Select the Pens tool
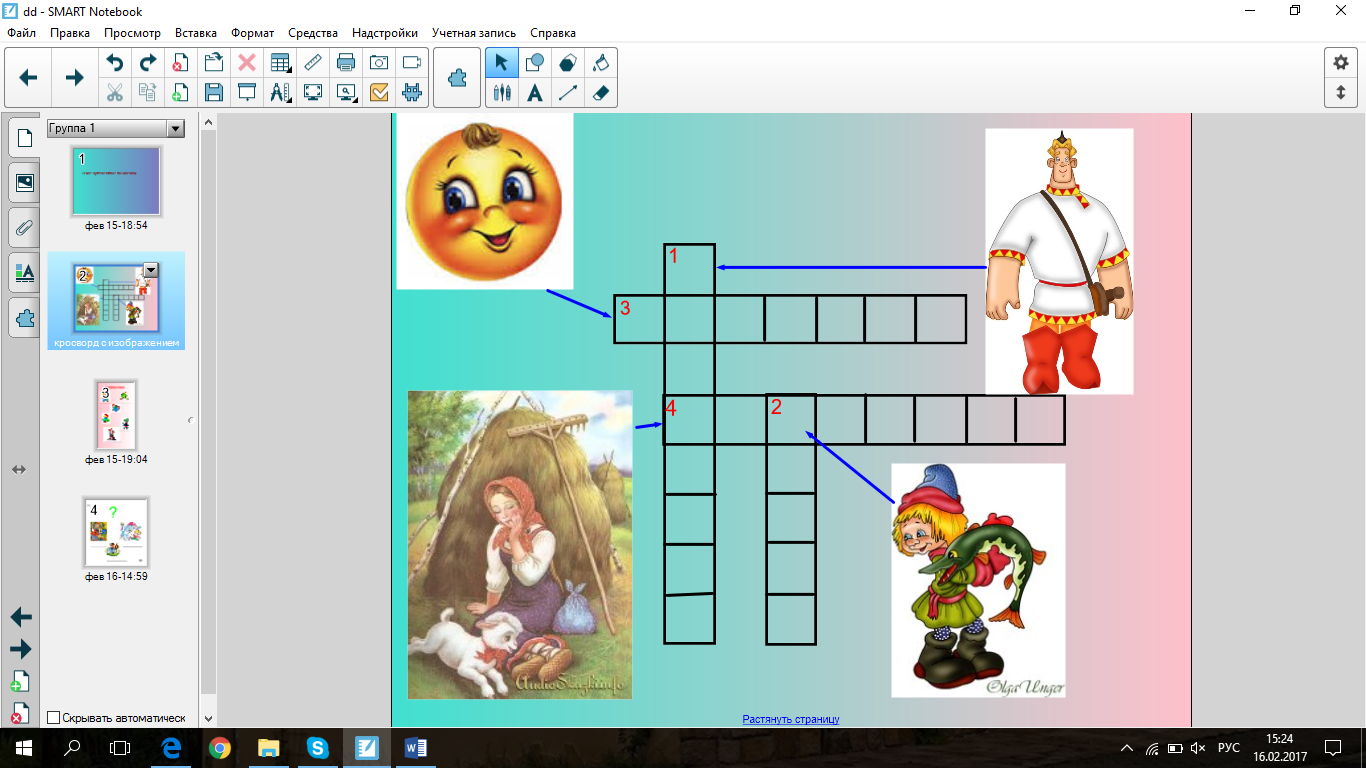This screenshot has width=1366, height=768. coord(502,93)
